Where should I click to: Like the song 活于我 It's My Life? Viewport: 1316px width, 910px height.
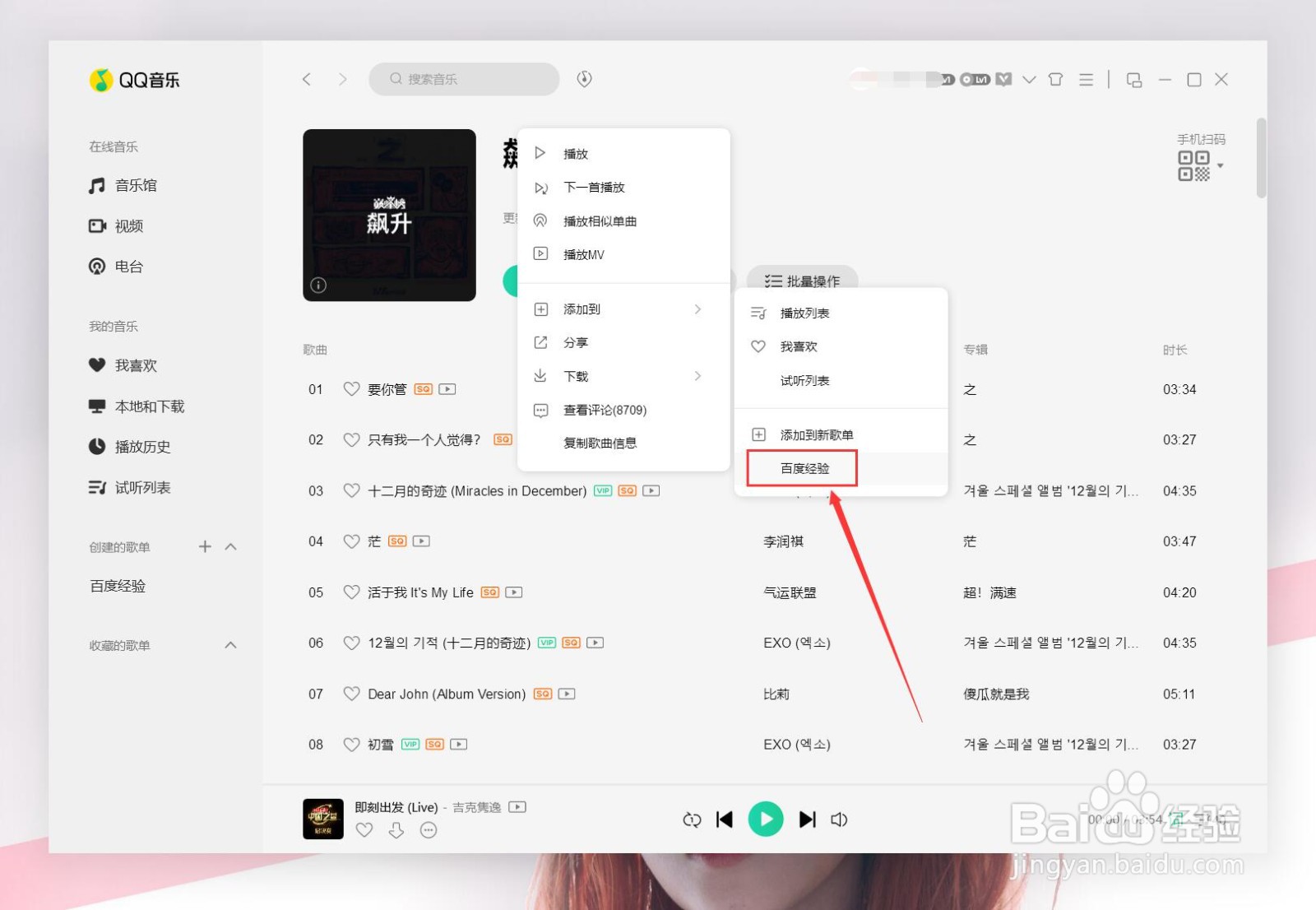point(351,592)
